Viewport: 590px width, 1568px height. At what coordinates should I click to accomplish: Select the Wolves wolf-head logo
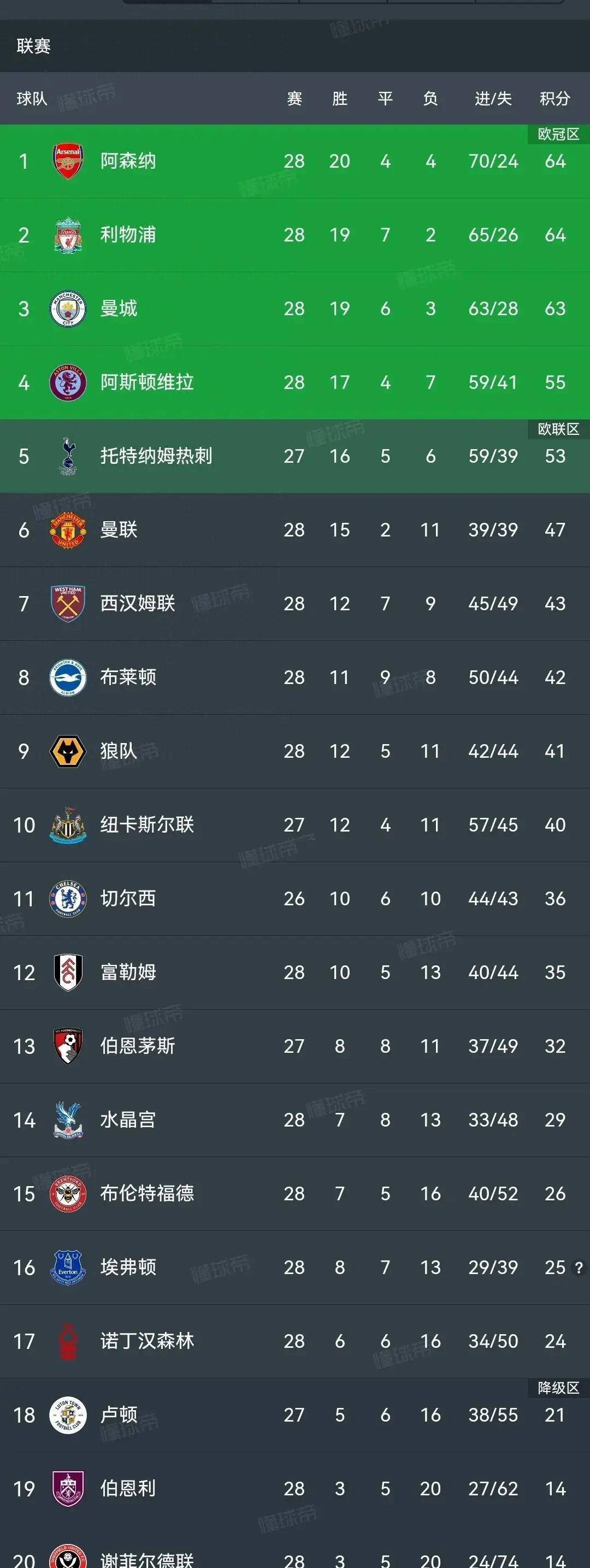[68, 751]
